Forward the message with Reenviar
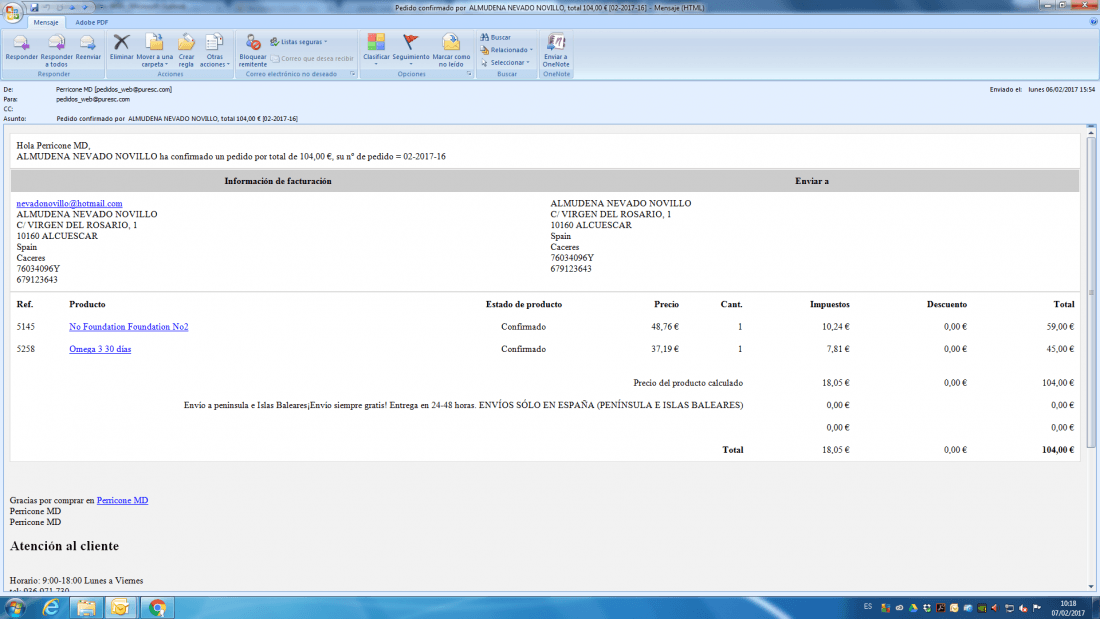 pos(88,50)
